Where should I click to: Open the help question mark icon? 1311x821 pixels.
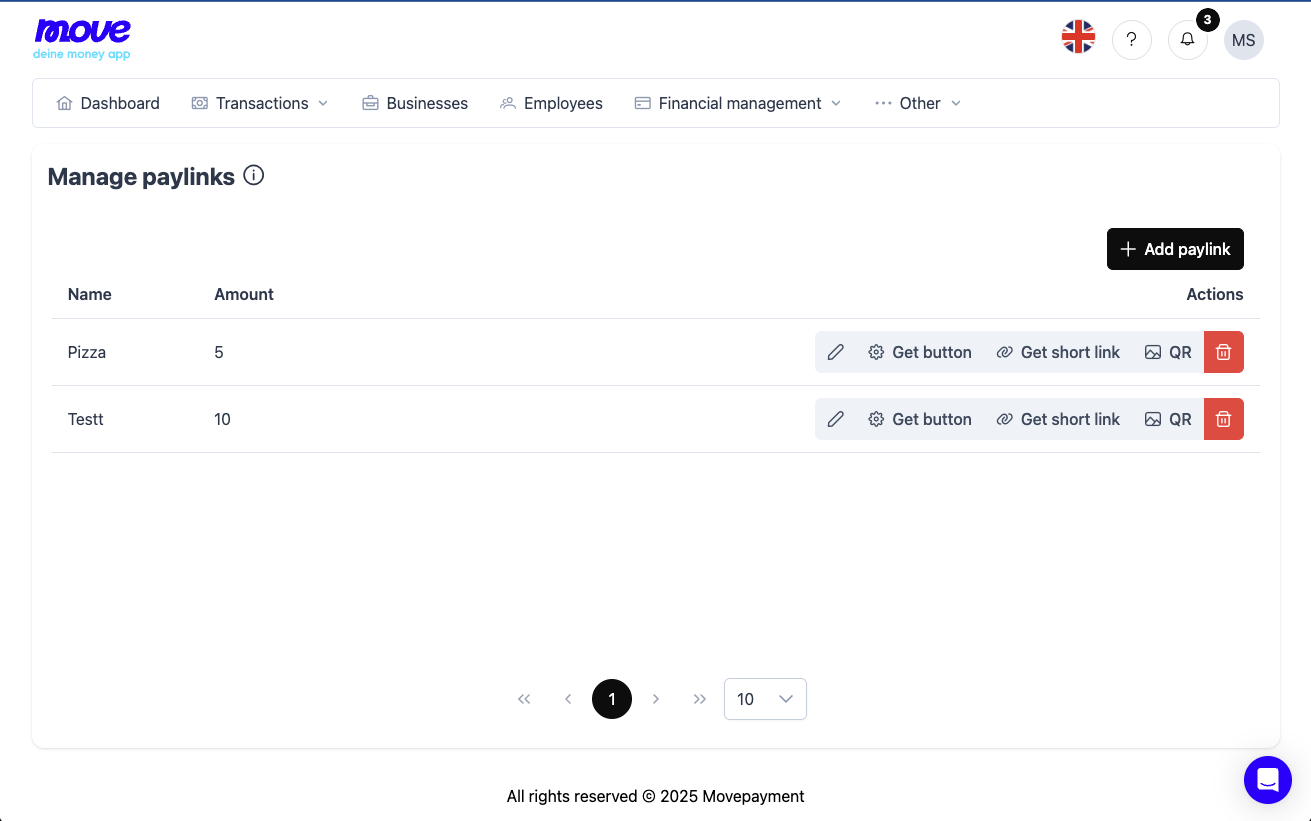coord(1132,40)
